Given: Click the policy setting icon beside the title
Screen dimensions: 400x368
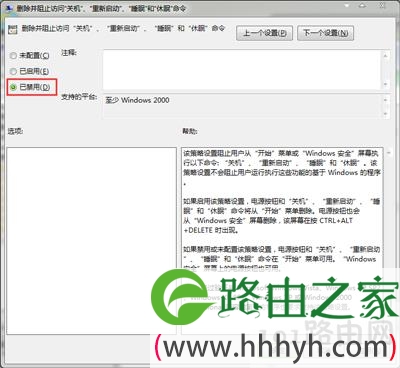Looking at the screenshot, I should point(13,30).
